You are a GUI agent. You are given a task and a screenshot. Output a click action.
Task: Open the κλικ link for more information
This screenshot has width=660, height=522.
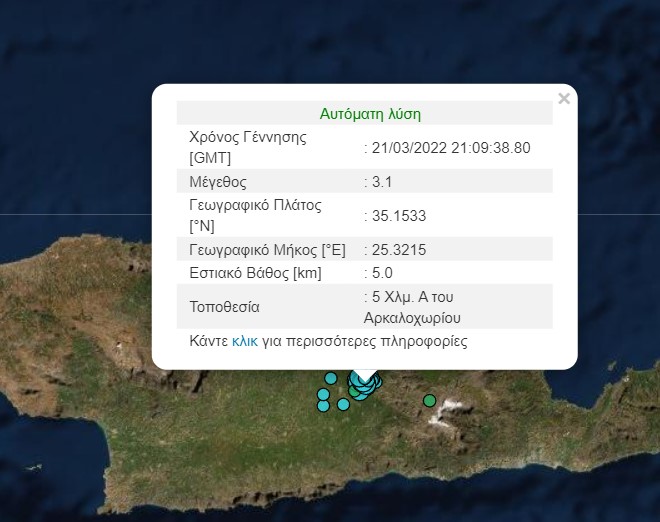(x=245, y=341)
